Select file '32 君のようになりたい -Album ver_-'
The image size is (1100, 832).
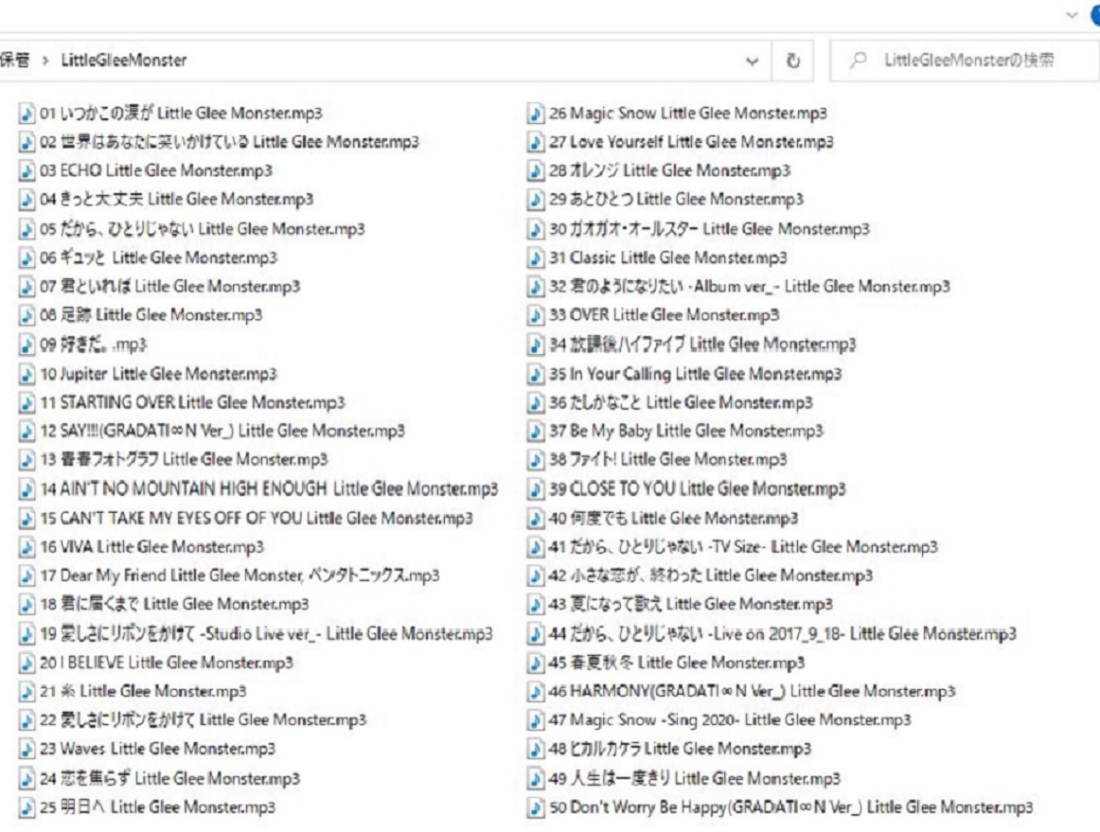739,287
